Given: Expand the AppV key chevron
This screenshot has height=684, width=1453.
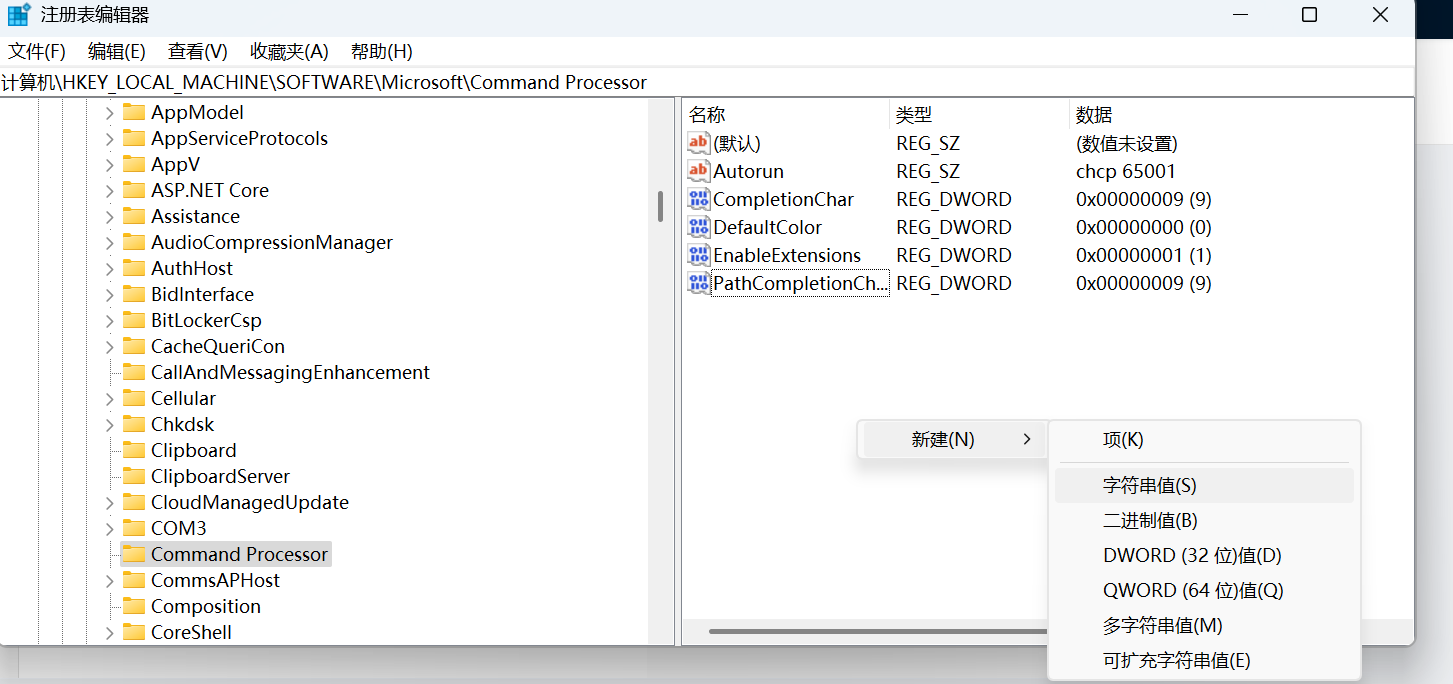Looking at the screenshot, I should (x=110, y=164).
